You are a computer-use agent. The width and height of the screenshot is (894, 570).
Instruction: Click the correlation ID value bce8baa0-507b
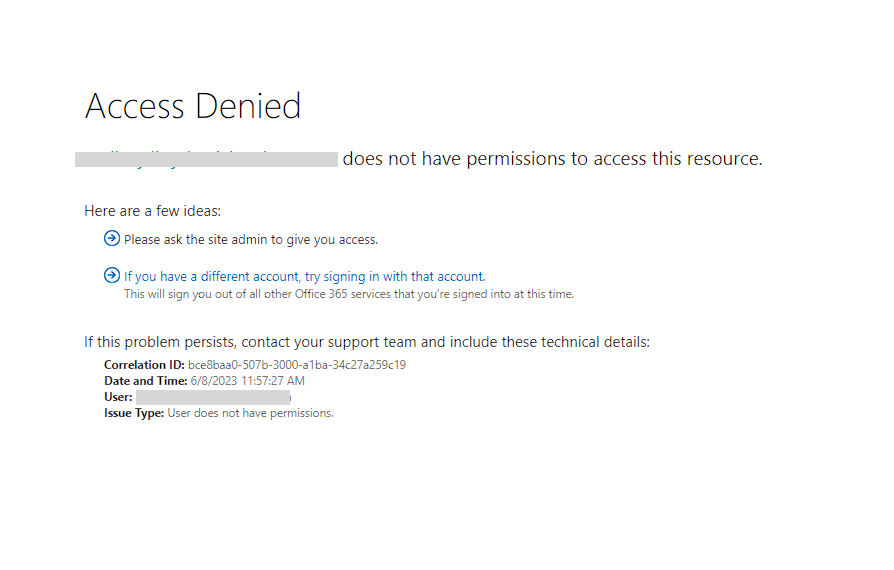point(297,365)
